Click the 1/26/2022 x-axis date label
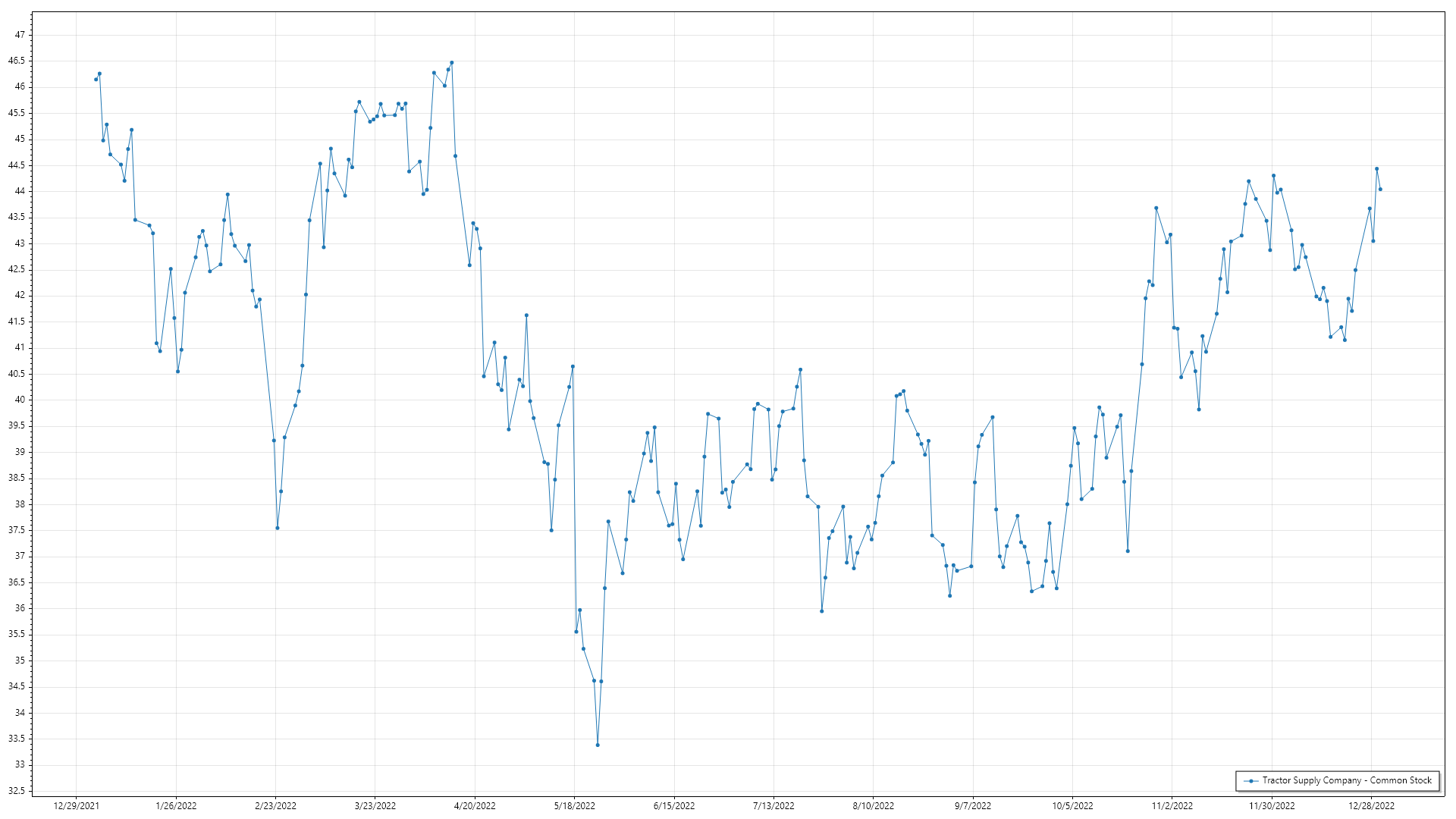 coord(176,805)
